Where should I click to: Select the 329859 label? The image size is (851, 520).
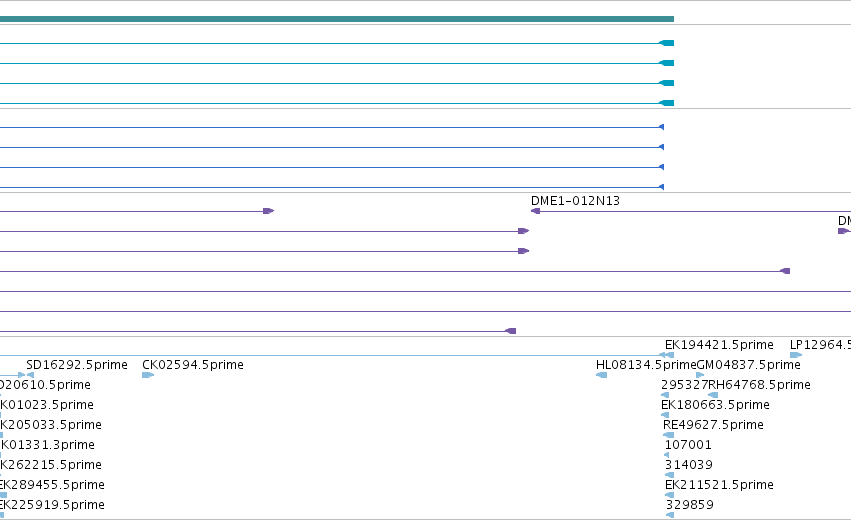pos(690,505)
